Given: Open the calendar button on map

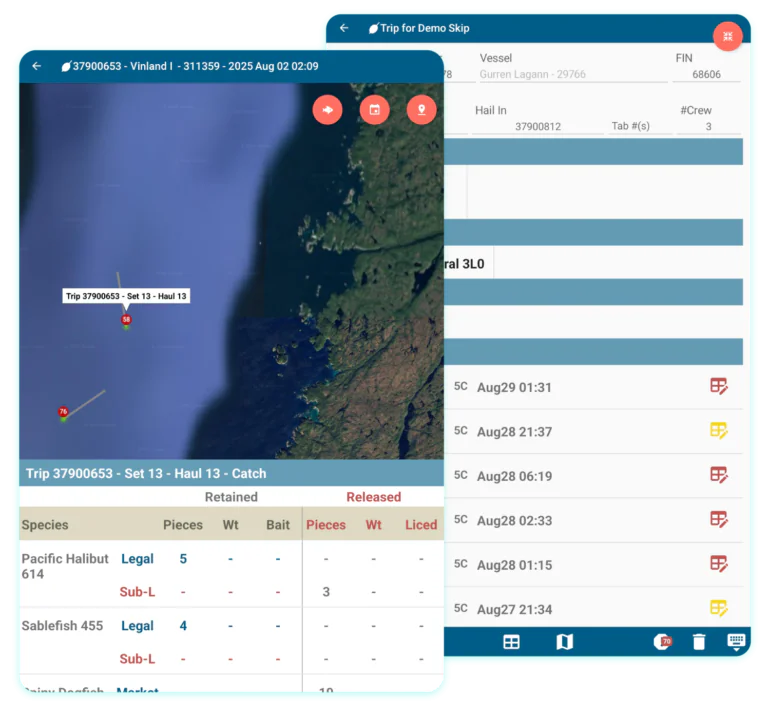Looking at the screenshot, I should [375, 109].
